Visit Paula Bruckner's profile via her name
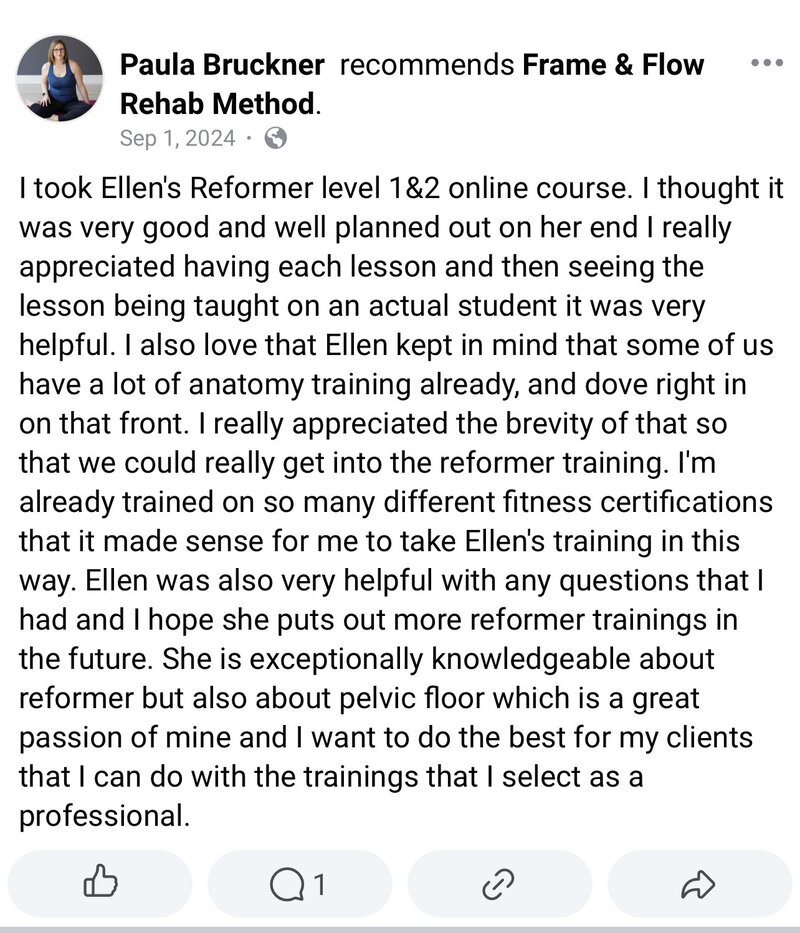Viewport: 800px width, 933px height. (x=222, y=64)
